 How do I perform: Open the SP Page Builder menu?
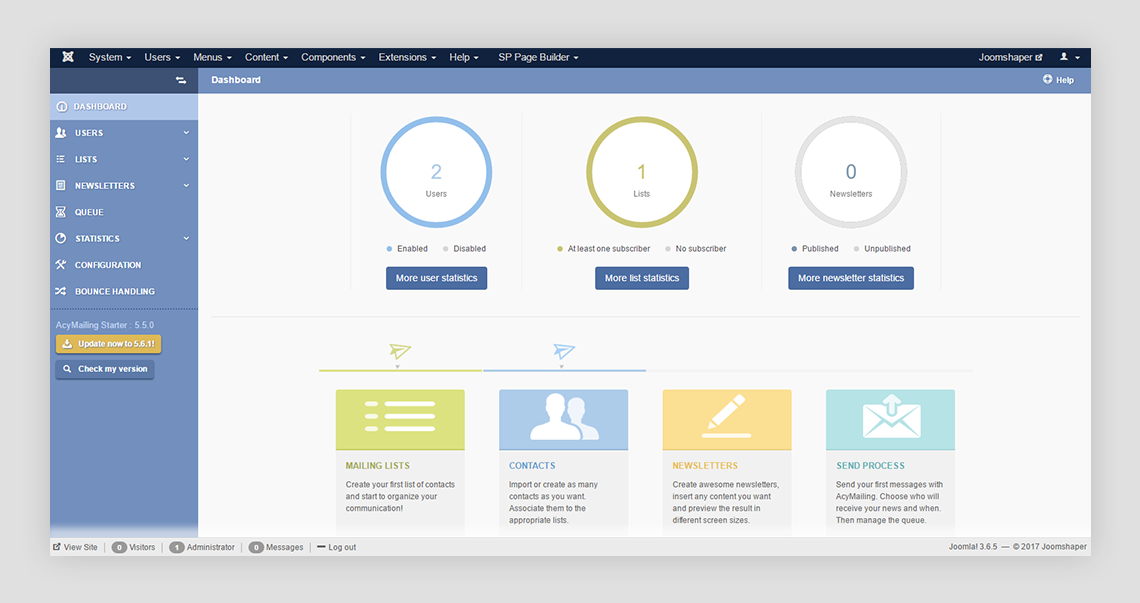coord(538,57)
